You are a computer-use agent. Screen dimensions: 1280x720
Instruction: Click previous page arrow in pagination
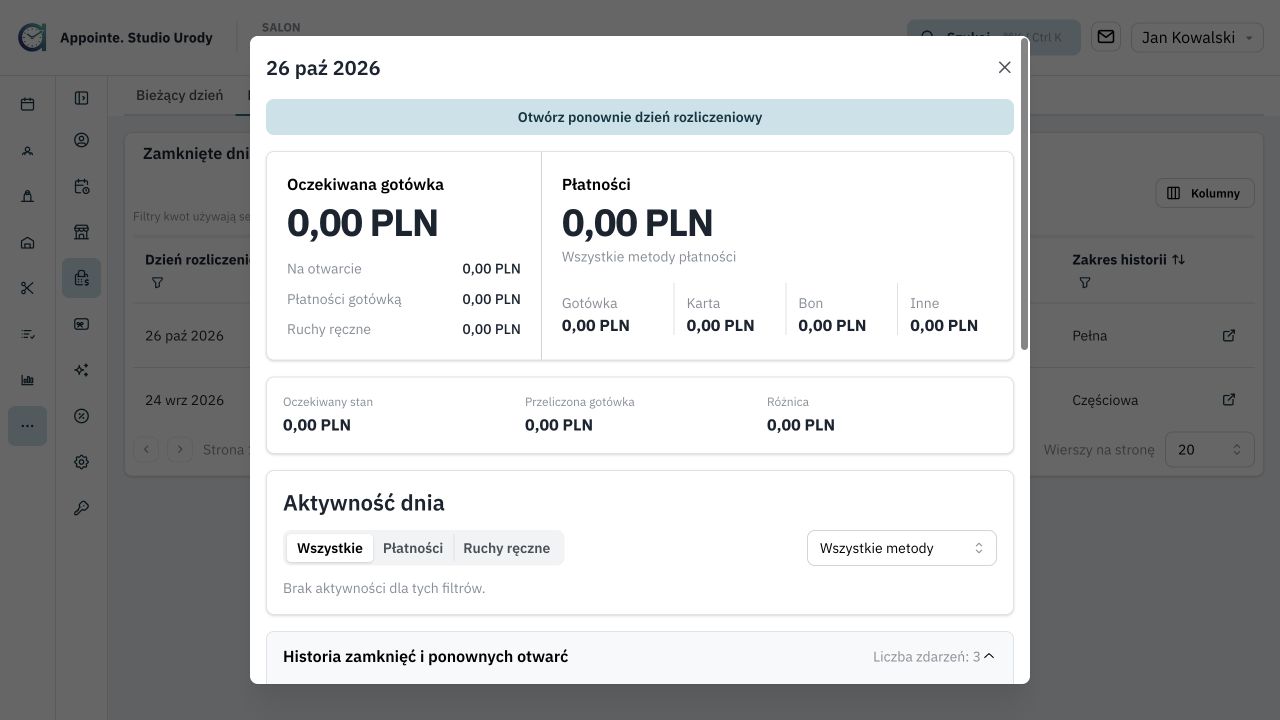[x=146, y=450]
